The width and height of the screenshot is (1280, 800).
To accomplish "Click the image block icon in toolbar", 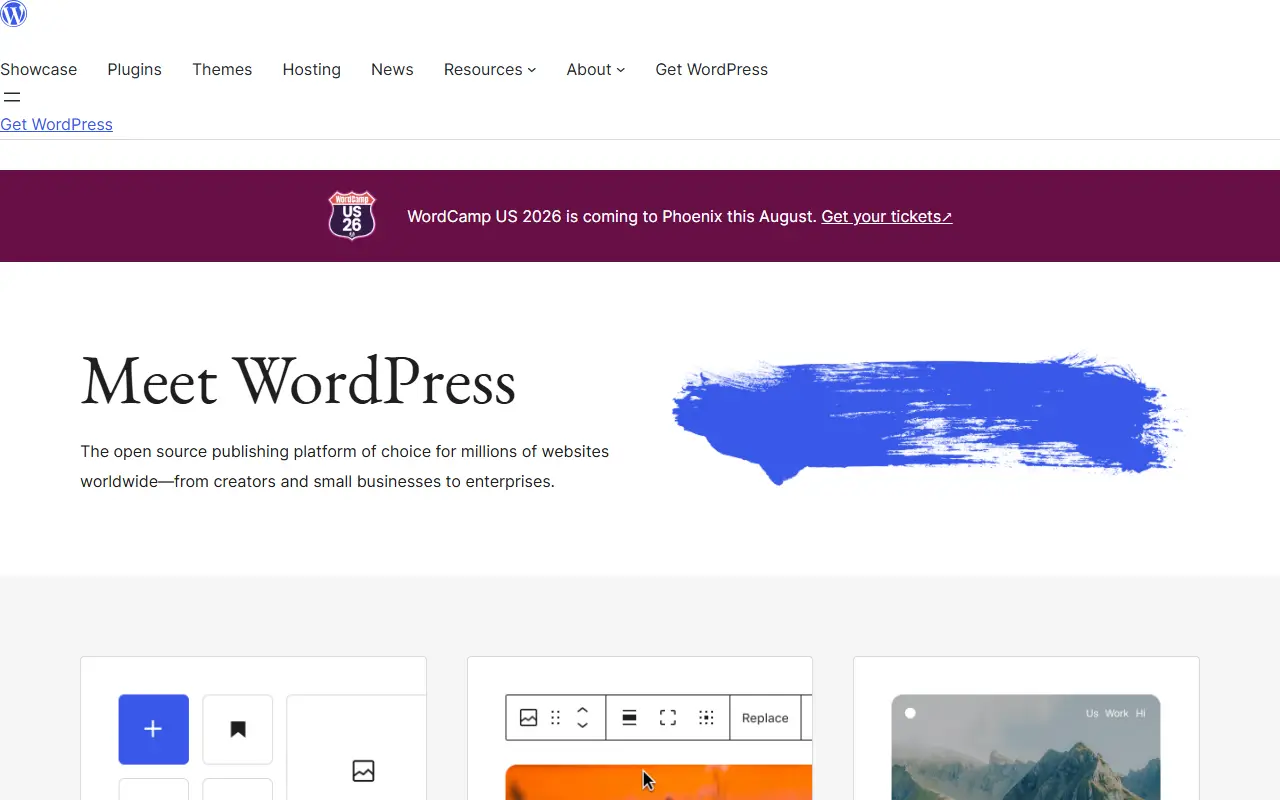I will point(529,718).
